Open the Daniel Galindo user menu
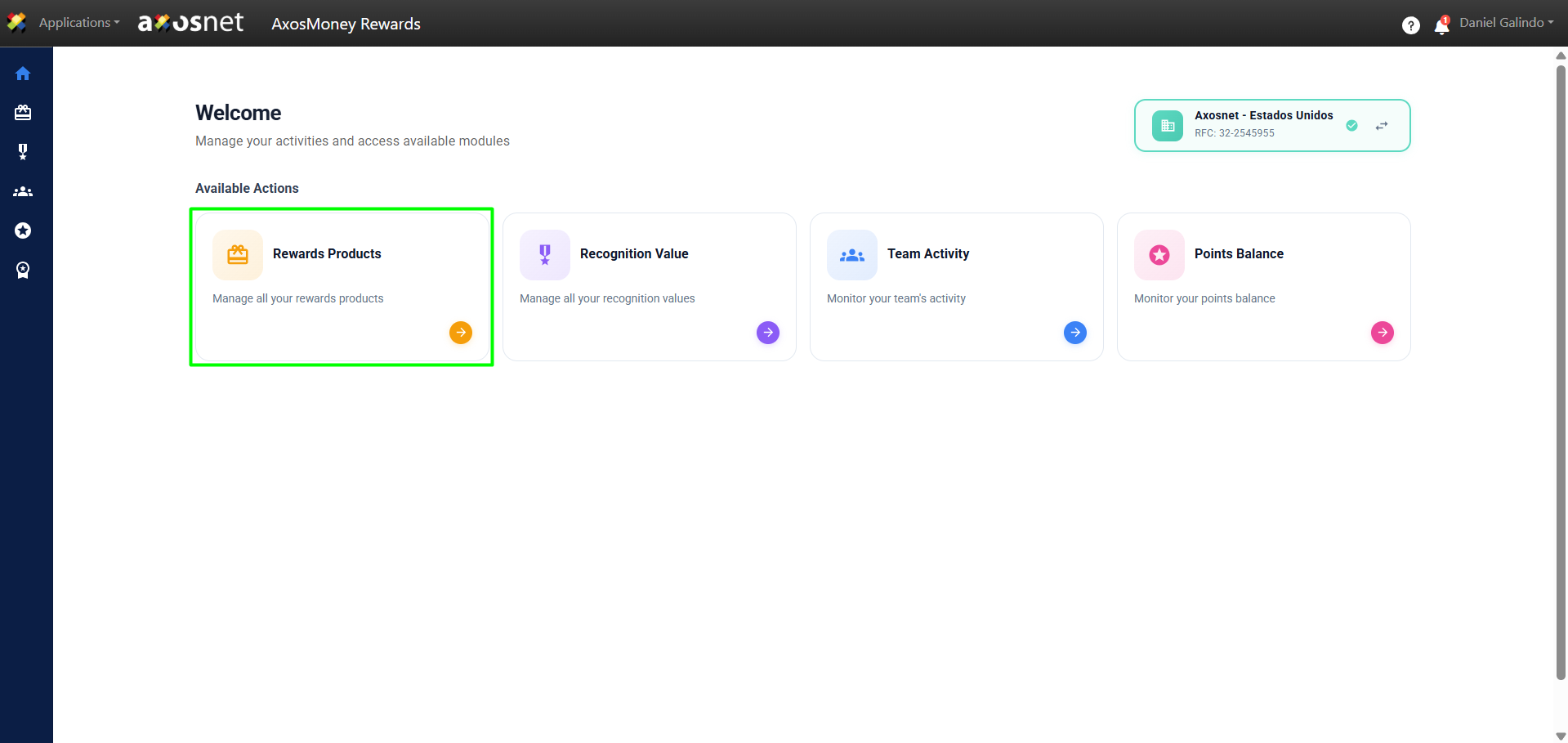This screenshot has height=743, width=1568. pyautogui.click(x=1506, y=23)
